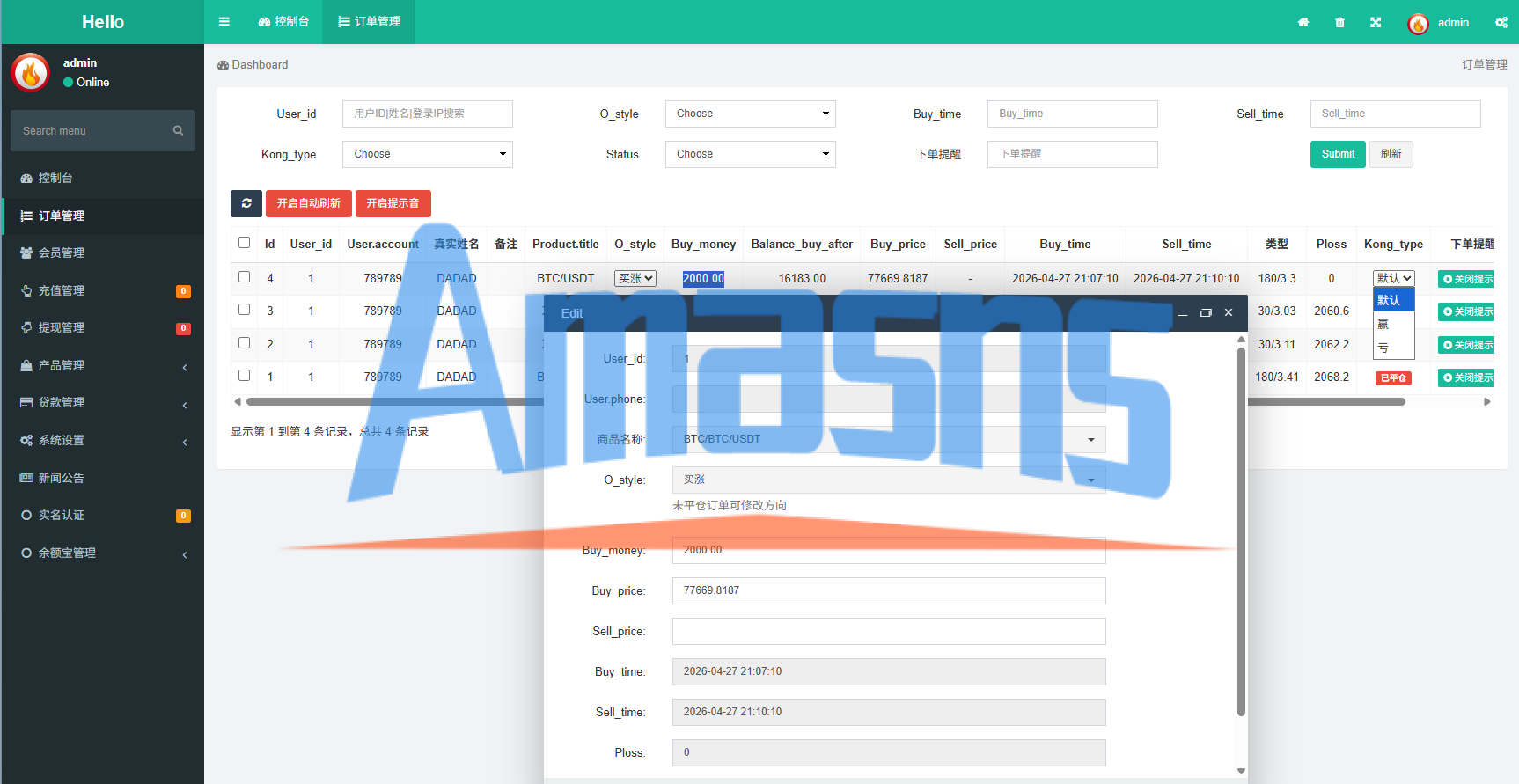Open 提现管理 in the sidebar
The height and width of the screenshot is (784, 1519).
tap(102, 327)
